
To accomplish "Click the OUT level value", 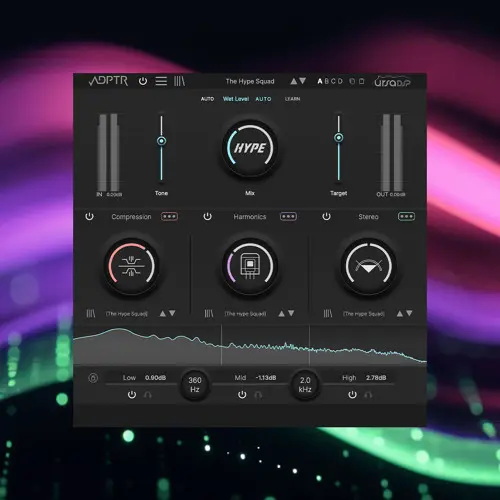I will pyautogui.click(x=398, y=194).
